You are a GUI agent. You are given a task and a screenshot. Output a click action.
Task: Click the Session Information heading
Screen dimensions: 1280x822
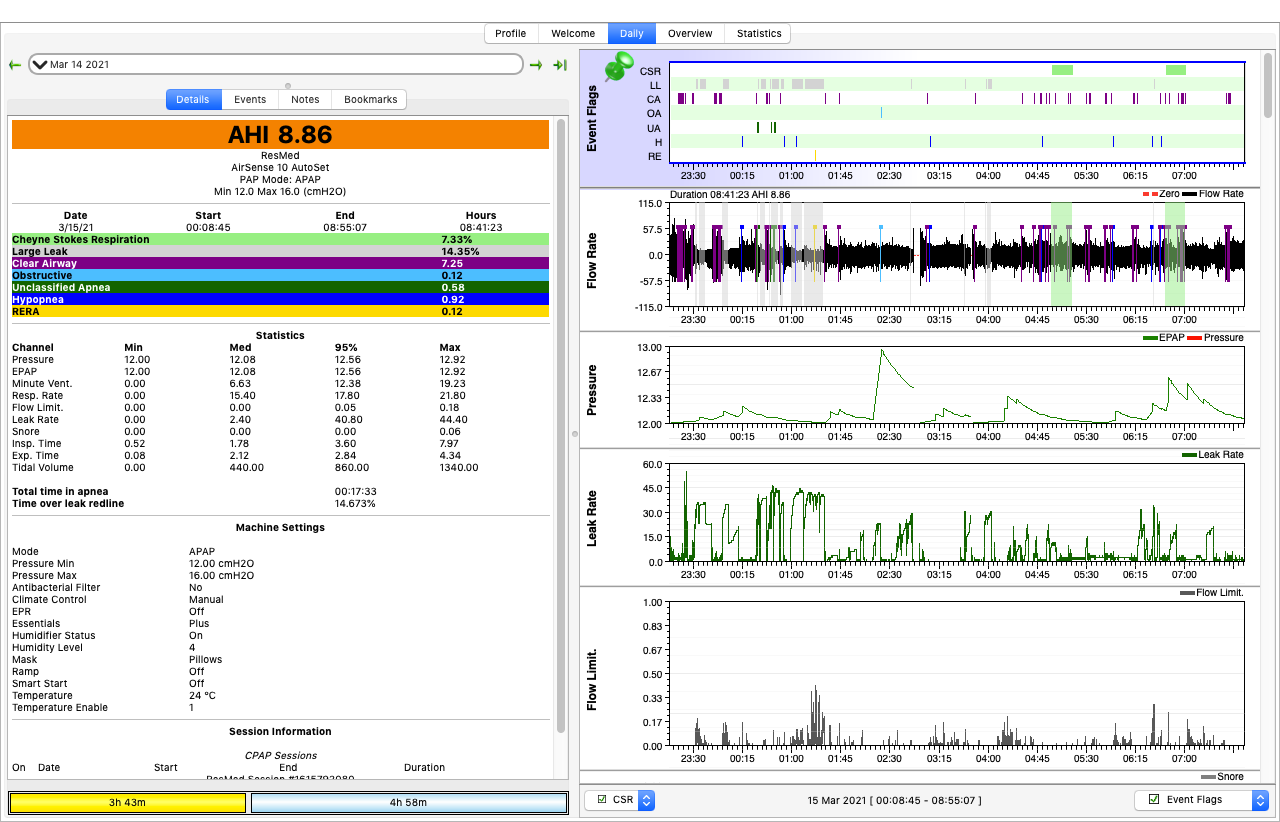click(280, 731)
